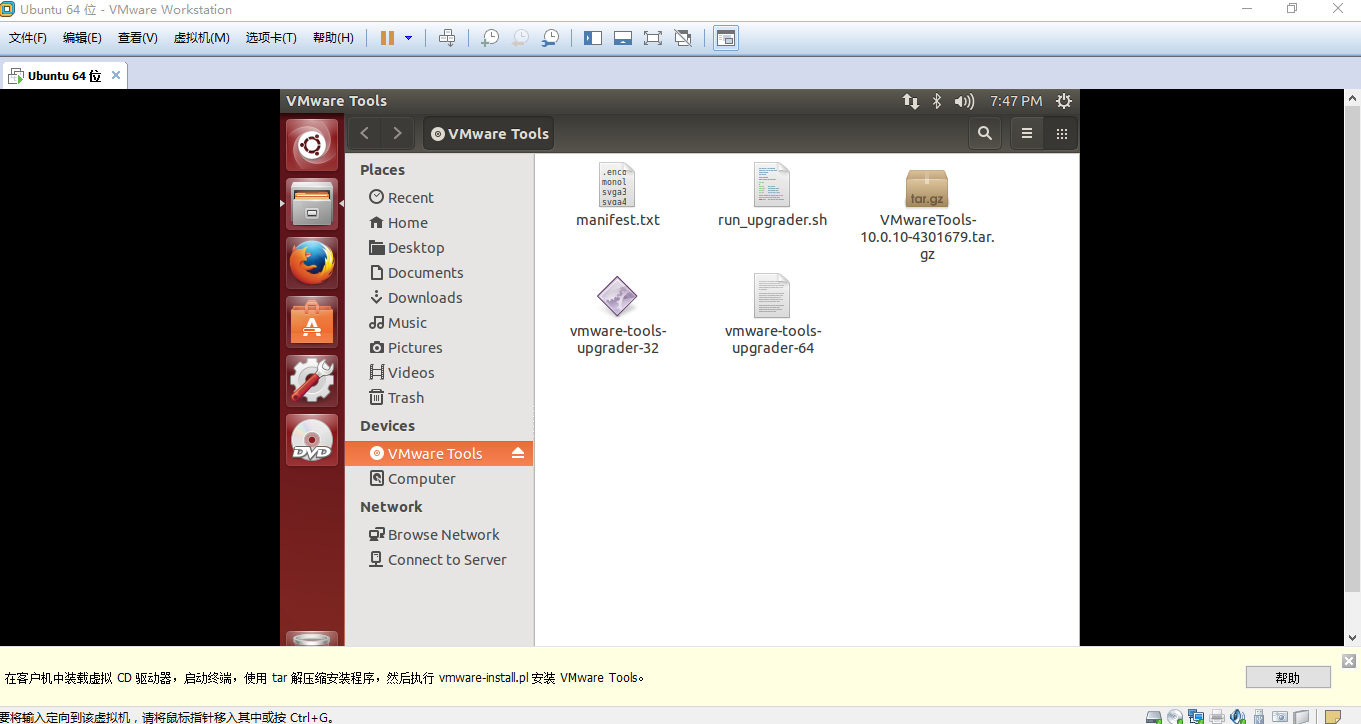Pause the virtual machine via toolbar

point(387,38)
